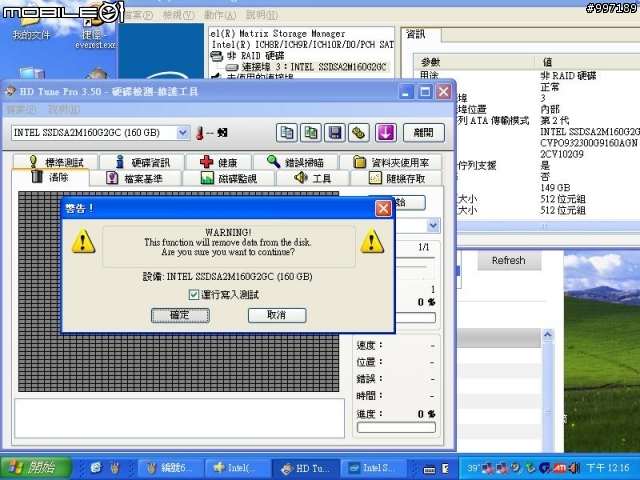Click the red G tray icon

pyautogui.click(x=544, y=468)
